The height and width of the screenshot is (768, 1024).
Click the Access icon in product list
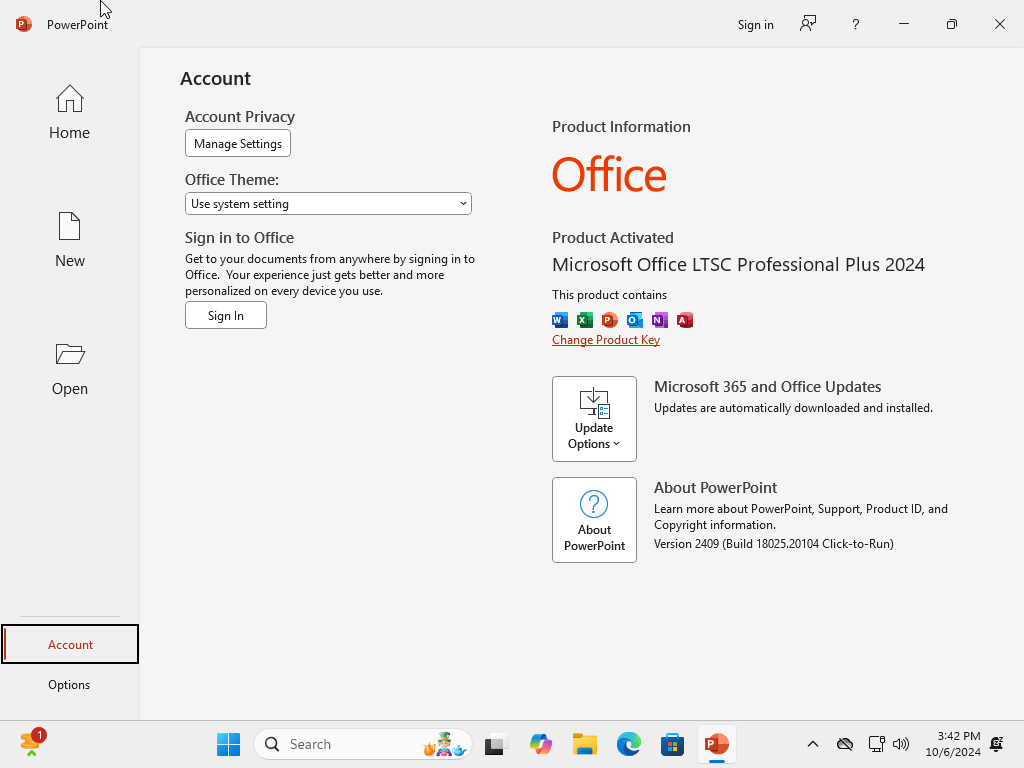[x=684, y=320]
